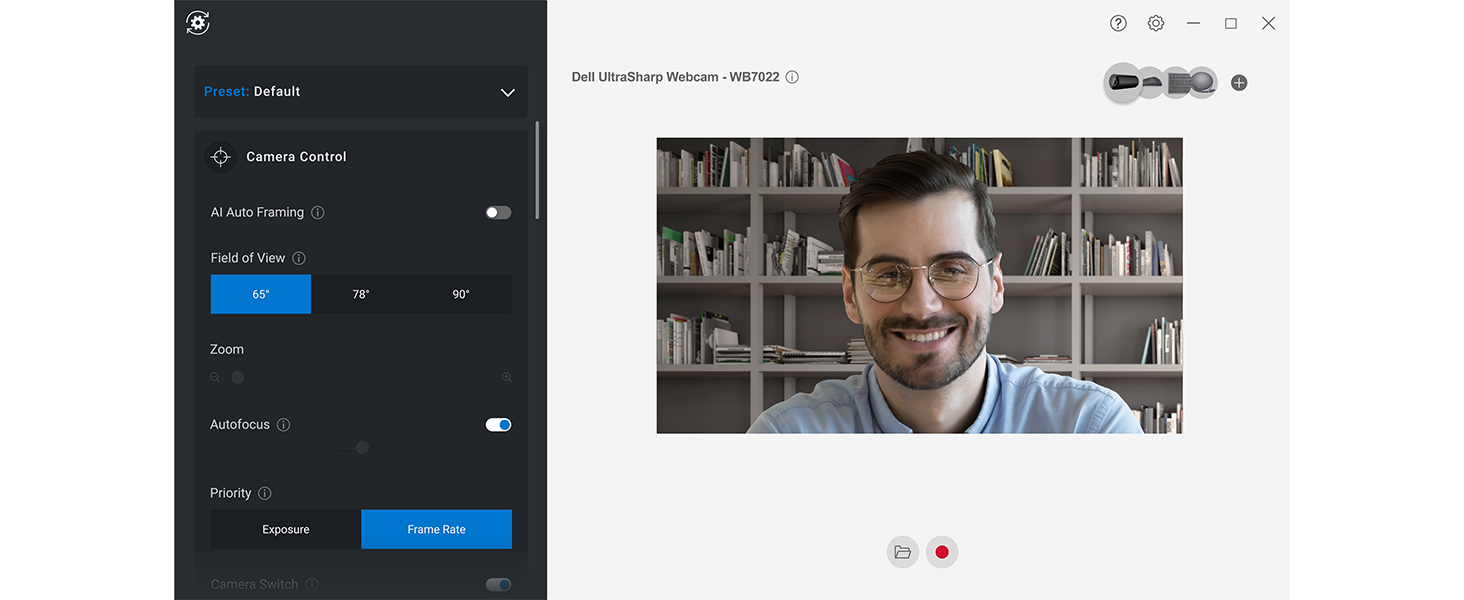The width and height of the screenshot is (1464, 600).
Task: Set Priority to Frame Rate
Action: (437, 530)
